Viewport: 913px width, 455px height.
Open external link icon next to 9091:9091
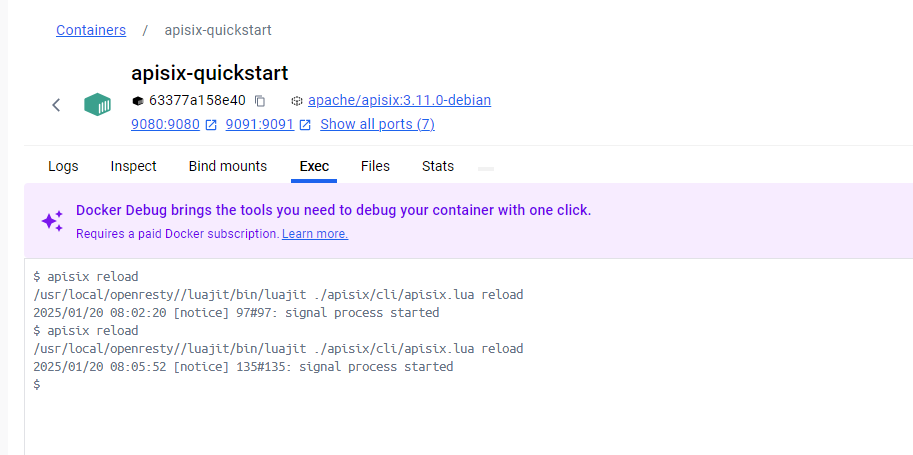(305, 125)
